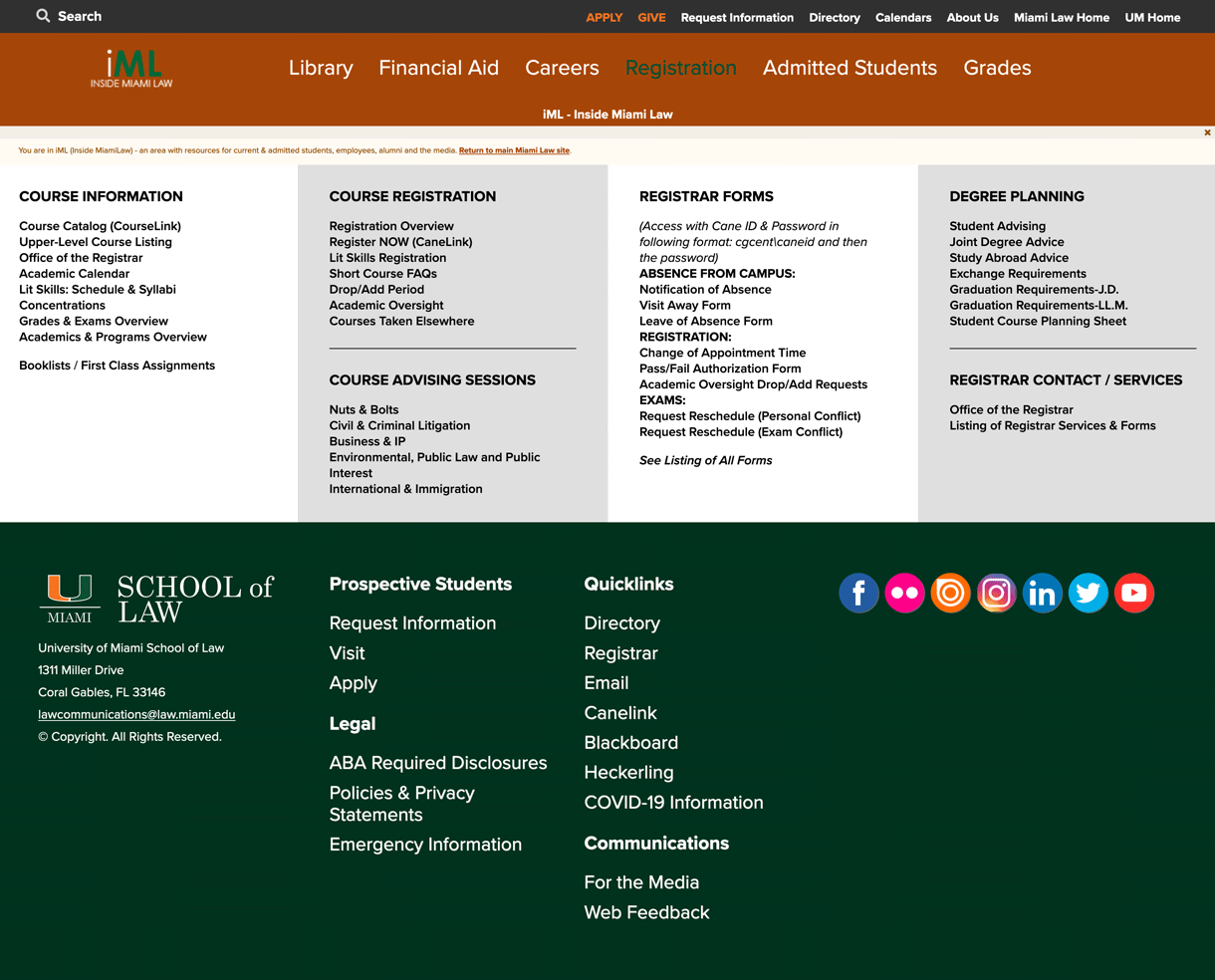The image size is (1215, 980).
Task: Open For the Media link
Action: click(x=641, y=882)
